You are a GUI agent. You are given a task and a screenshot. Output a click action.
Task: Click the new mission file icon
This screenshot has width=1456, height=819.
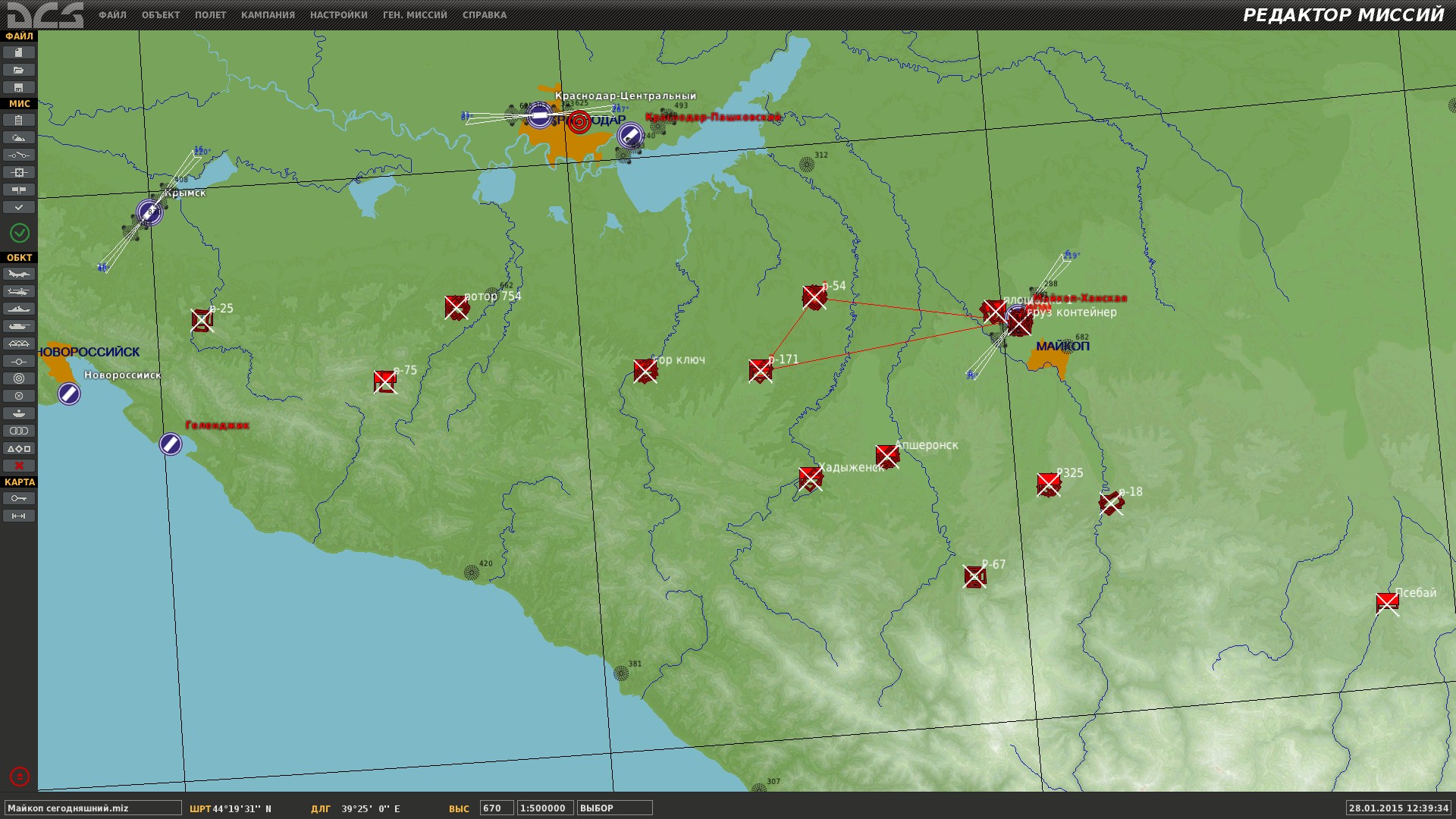click(19, 52)
